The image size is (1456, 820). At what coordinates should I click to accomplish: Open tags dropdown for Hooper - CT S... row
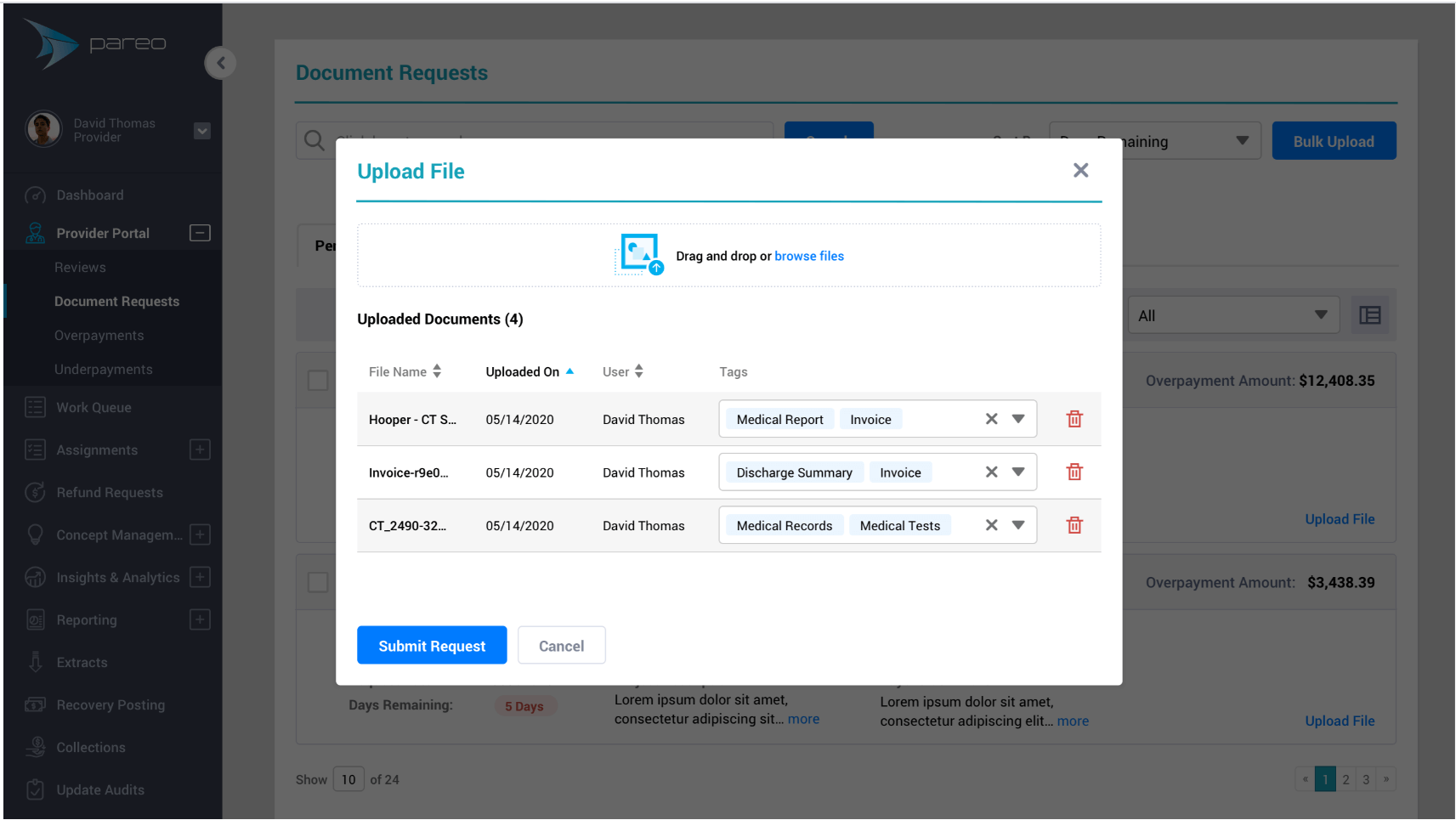click(1018, 419)
